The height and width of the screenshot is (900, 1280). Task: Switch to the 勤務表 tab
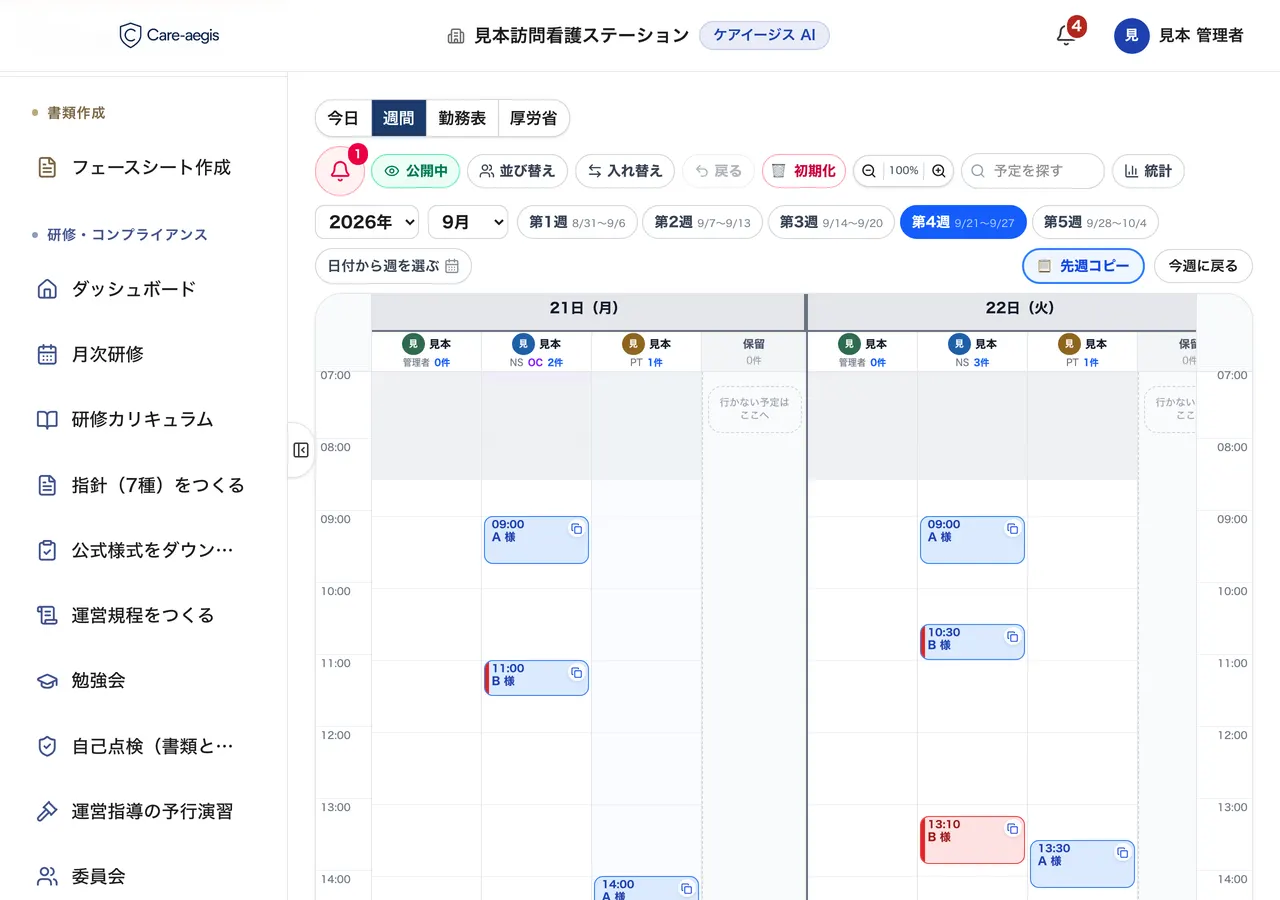click(462, 118)
